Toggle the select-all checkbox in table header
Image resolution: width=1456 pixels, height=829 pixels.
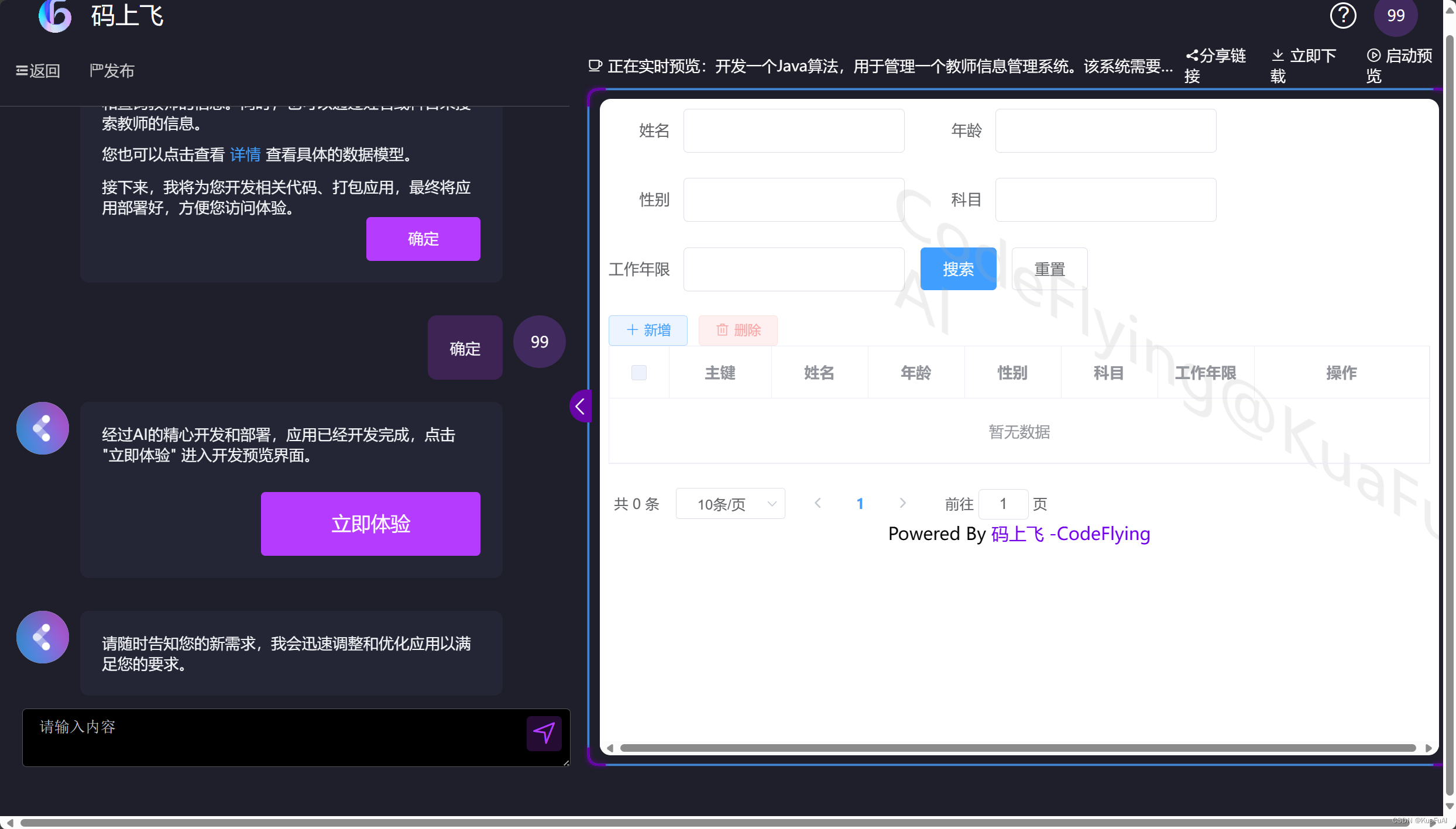coord(638,373)
